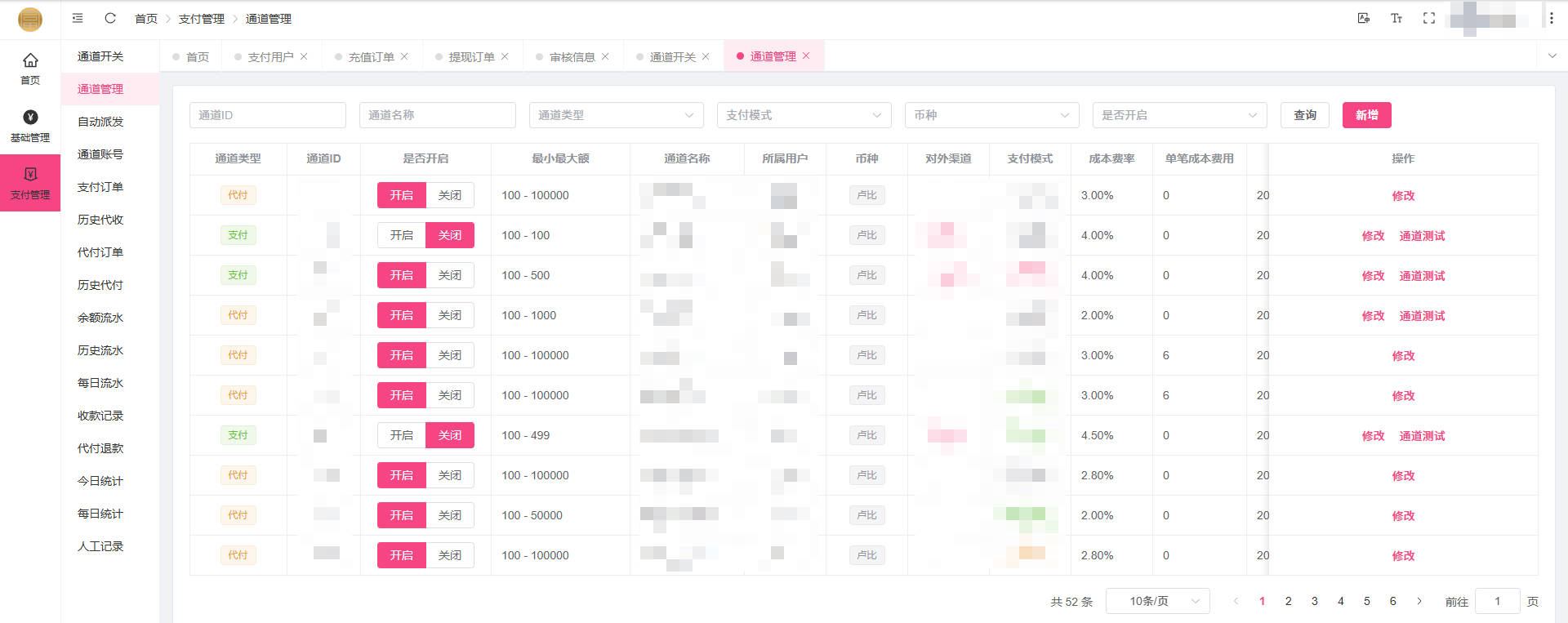1568x623 pixels.
Task: Close the 支付用户 tab
Action: (x=304, y=56)
